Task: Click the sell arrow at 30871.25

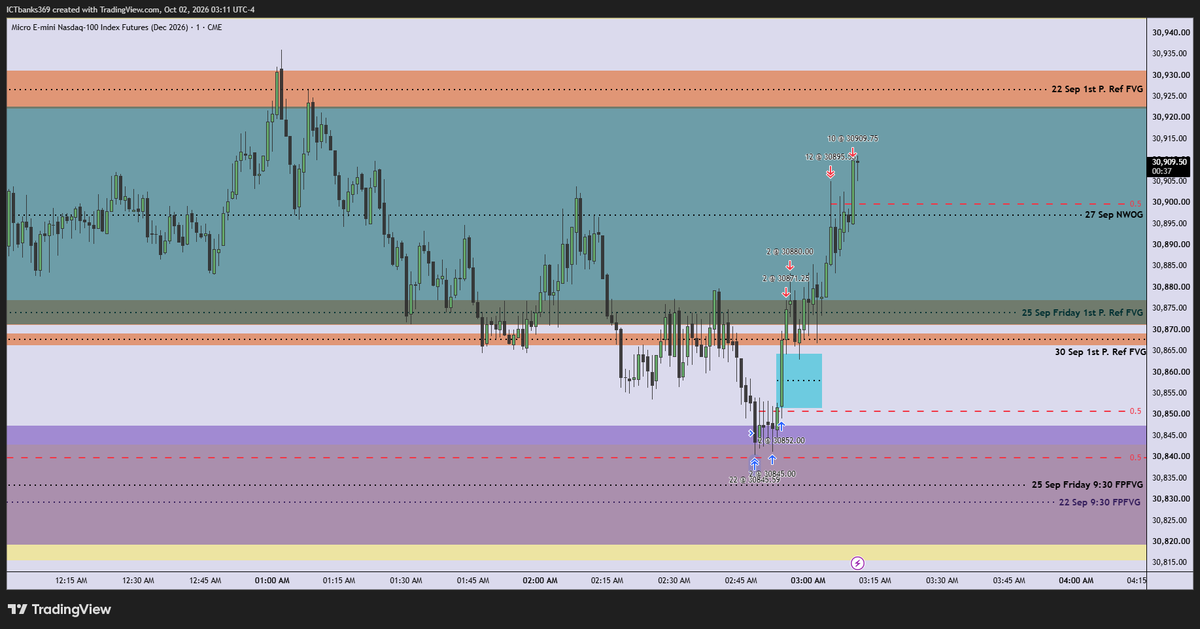Action: coord(786,292)
